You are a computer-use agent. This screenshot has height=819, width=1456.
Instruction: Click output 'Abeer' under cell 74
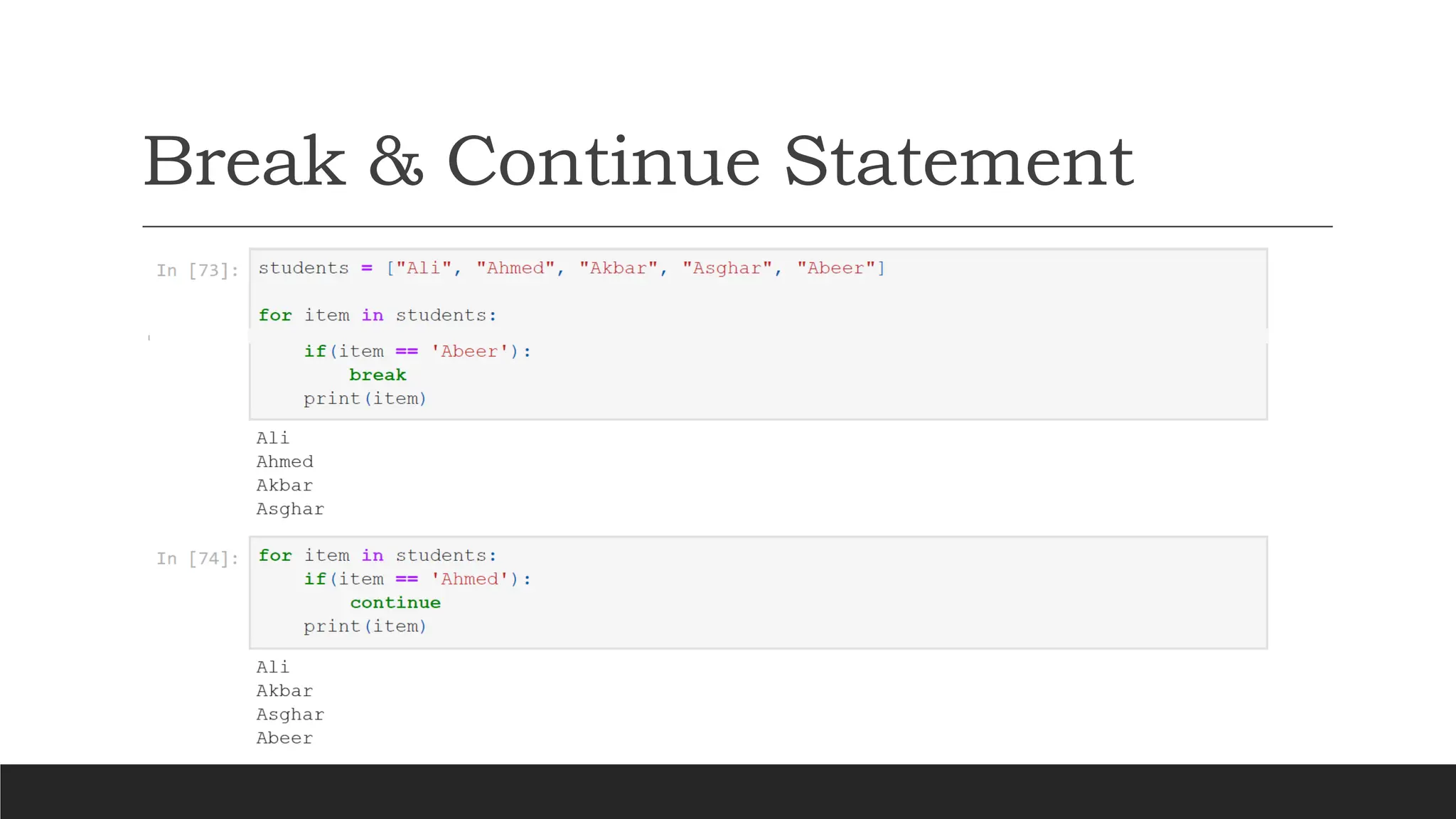pos(284,738)
